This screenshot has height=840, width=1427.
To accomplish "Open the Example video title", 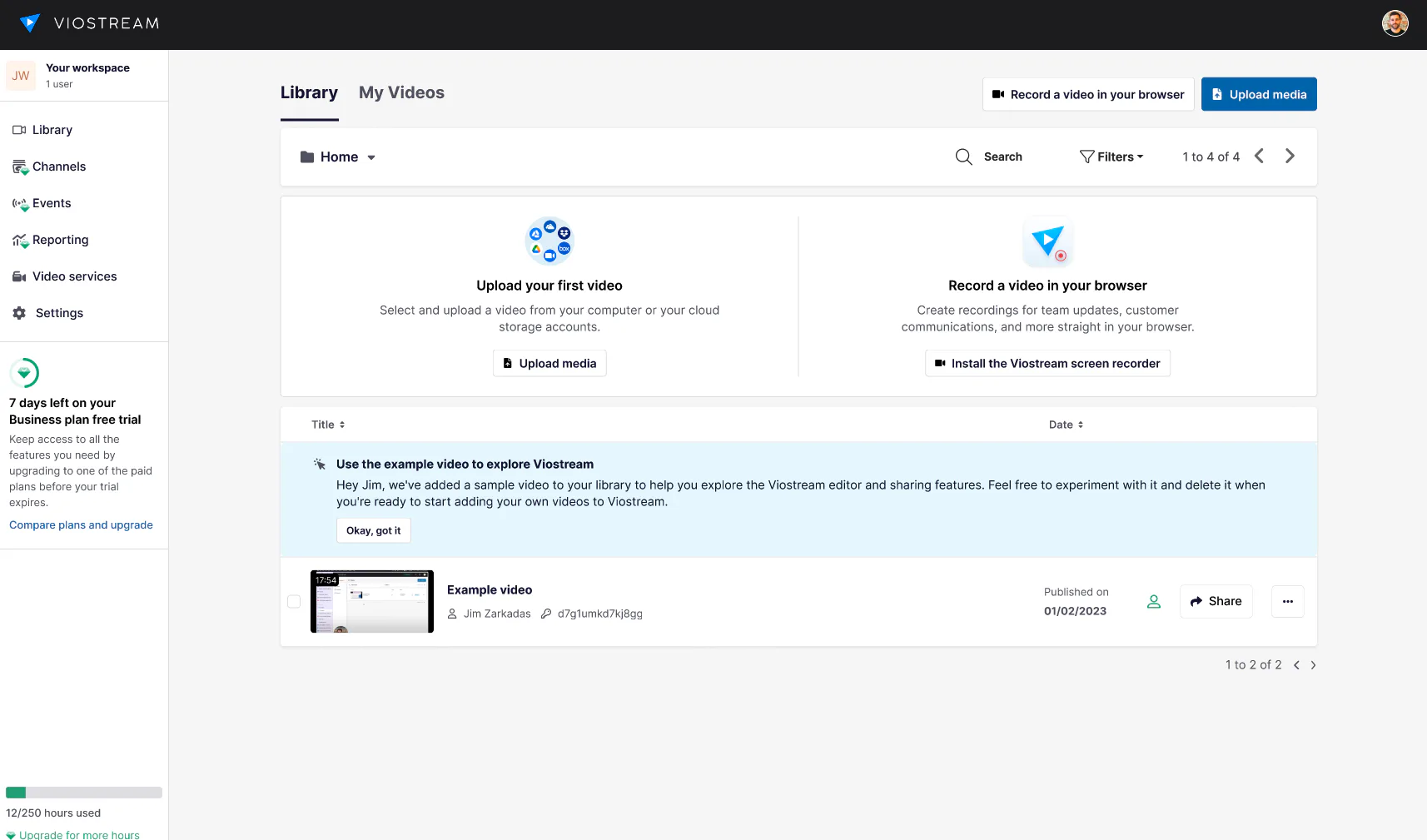I will 490,589.
